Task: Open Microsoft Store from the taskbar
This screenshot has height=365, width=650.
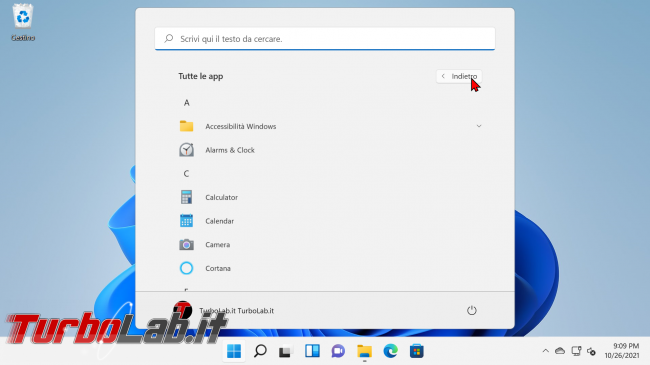Action: [x=417, y=351]
